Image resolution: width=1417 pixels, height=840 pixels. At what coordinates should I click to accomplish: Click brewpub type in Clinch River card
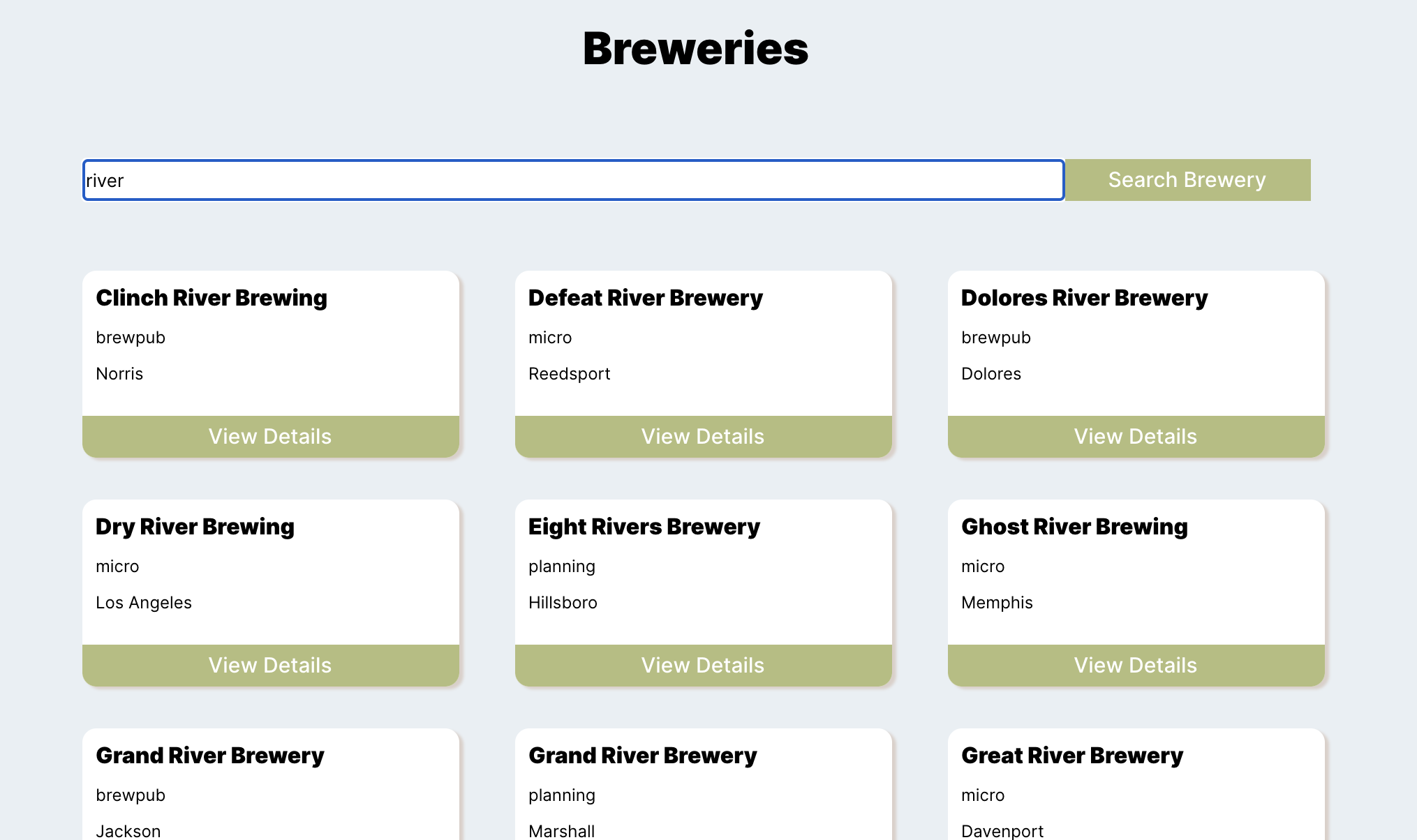[x=131, y=338]
